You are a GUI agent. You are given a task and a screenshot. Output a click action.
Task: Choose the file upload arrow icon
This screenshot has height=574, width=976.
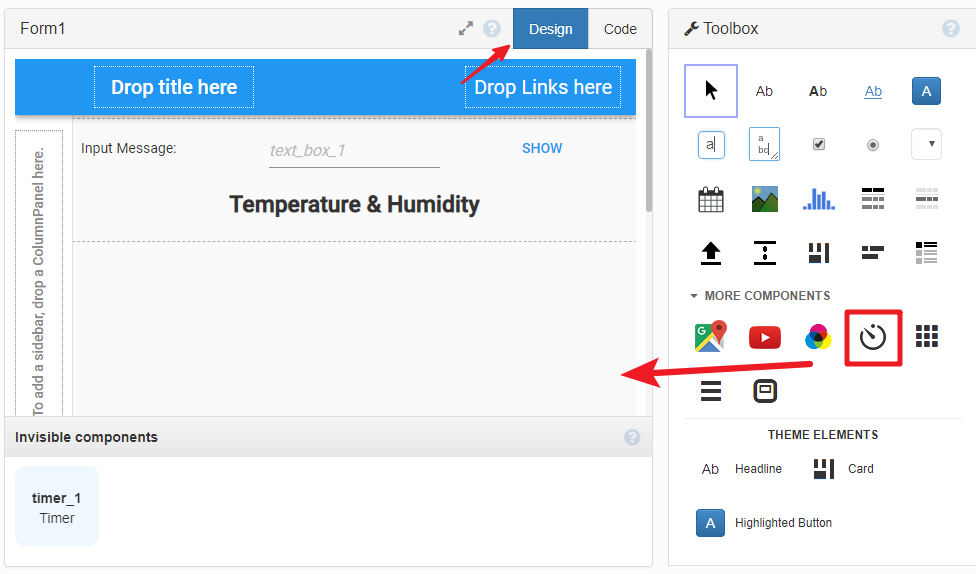(710, 253)
